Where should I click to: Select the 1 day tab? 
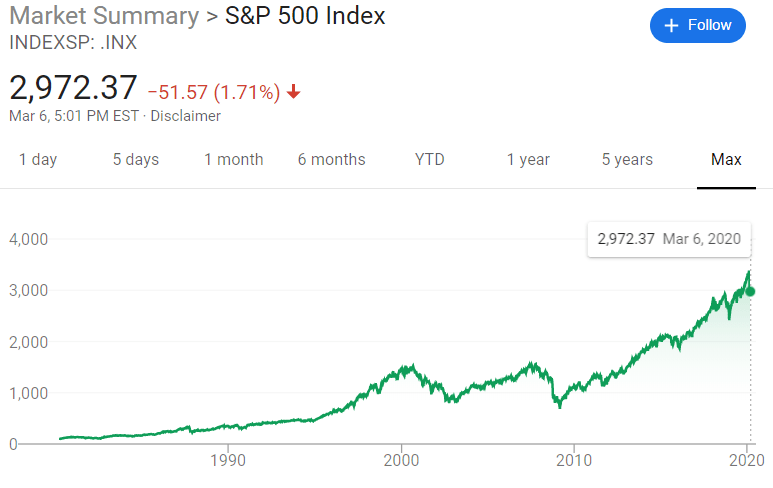pyautogui.click(x=38, y=160)
